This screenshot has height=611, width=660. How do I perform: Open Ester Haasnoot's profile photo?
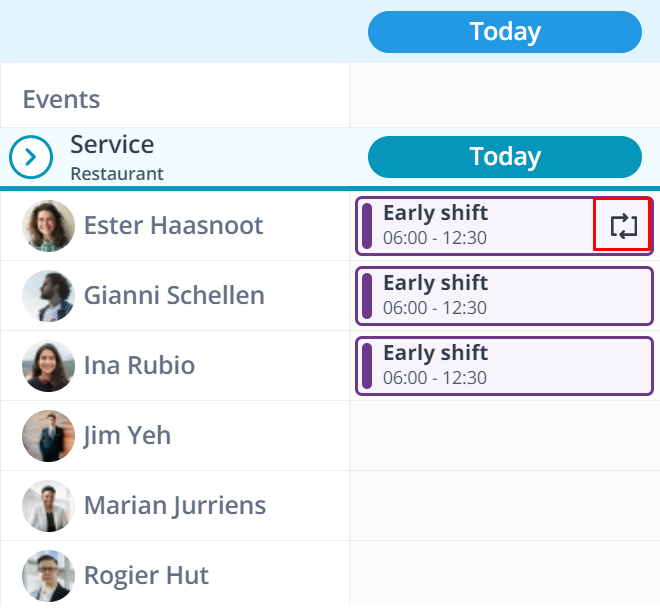(48, 226)
